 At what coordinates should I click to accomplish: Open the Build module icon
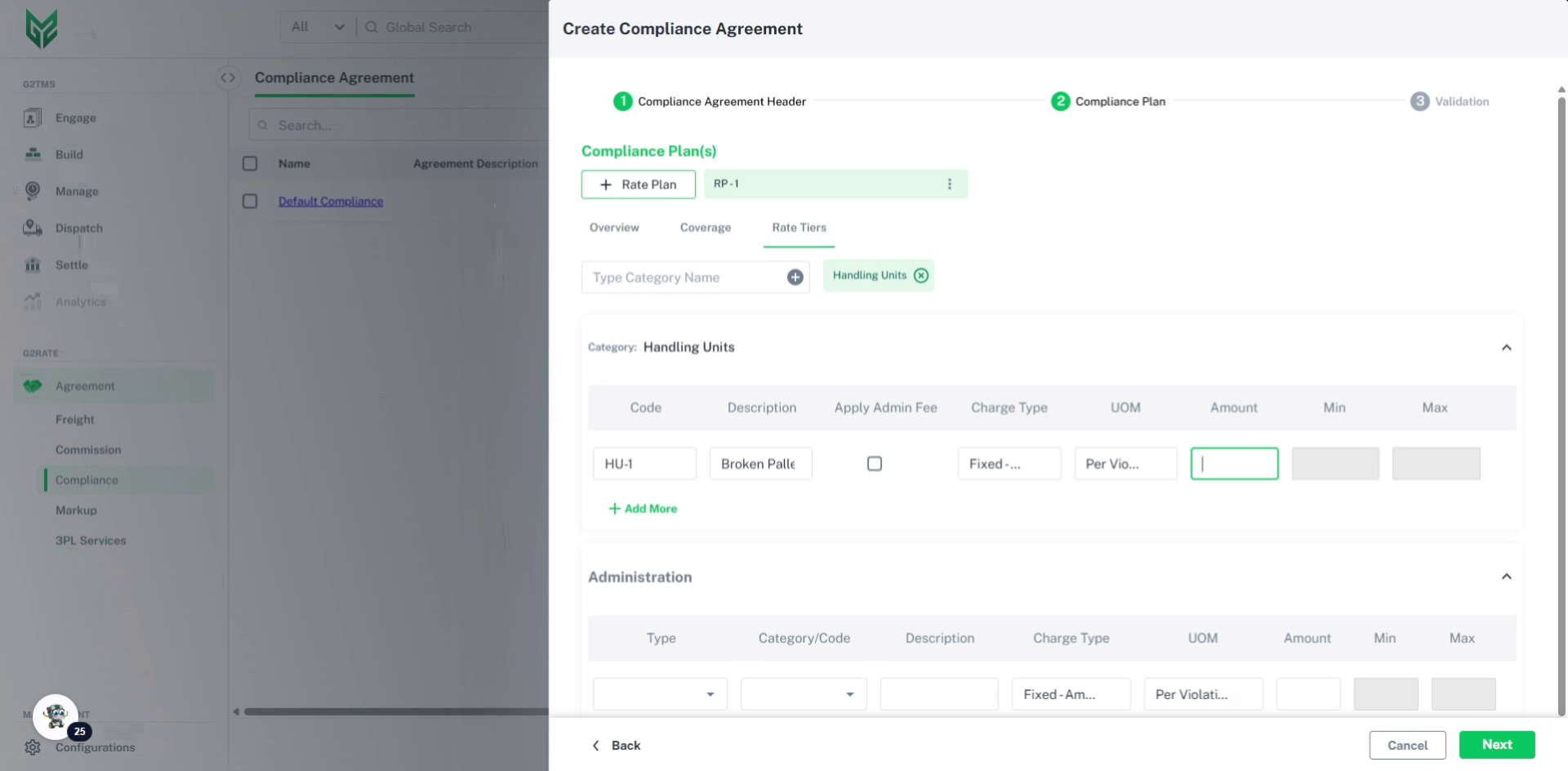point(33,154)
